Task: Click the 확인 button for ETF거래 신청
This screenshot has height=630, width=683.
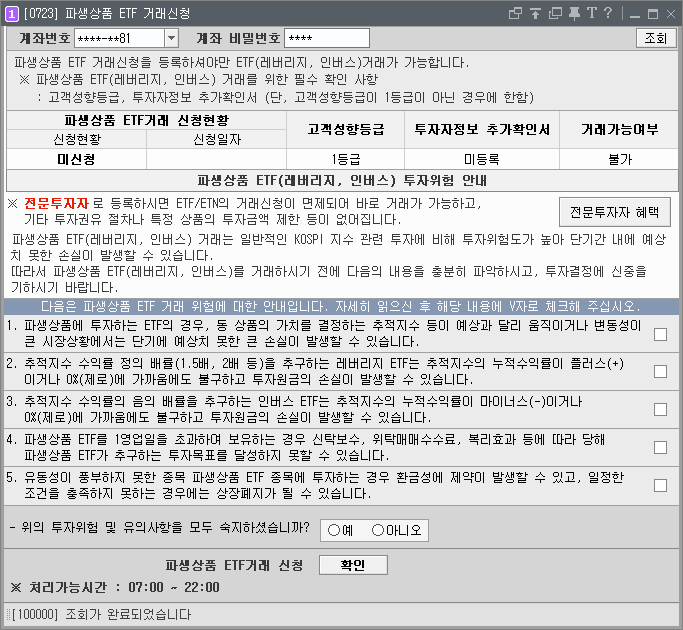Action: [x=353, y=565]
